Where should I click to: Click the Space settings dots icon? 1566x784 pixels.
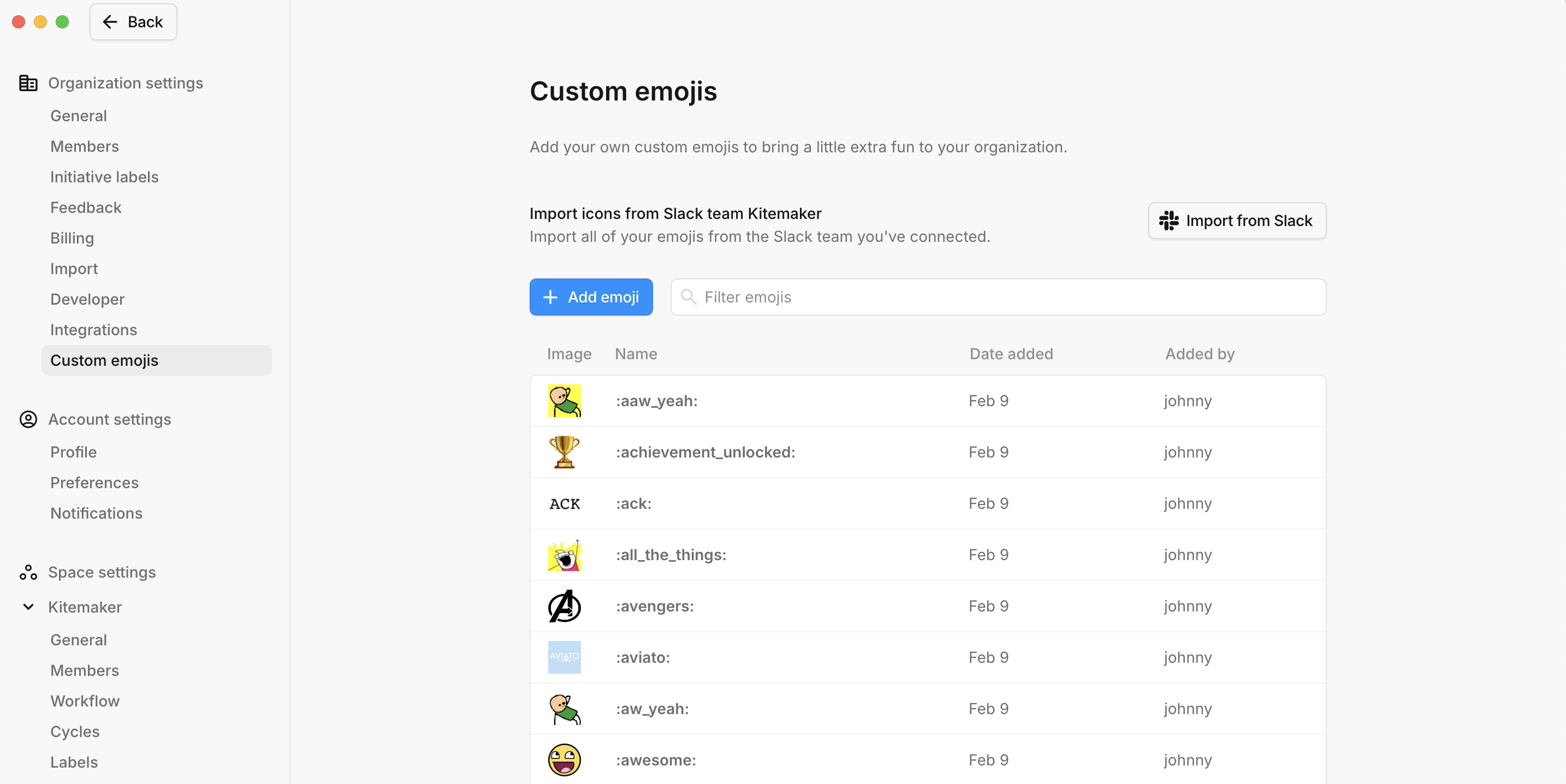point(28,573)
